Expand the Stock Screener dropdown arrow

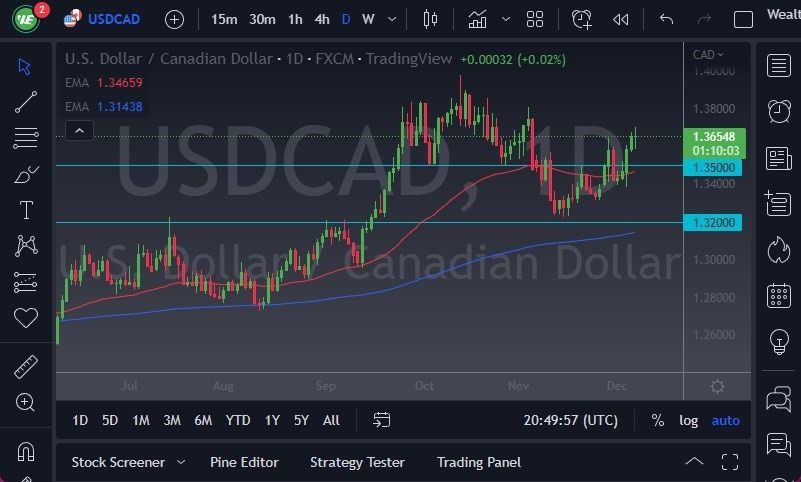click(181, 462)
